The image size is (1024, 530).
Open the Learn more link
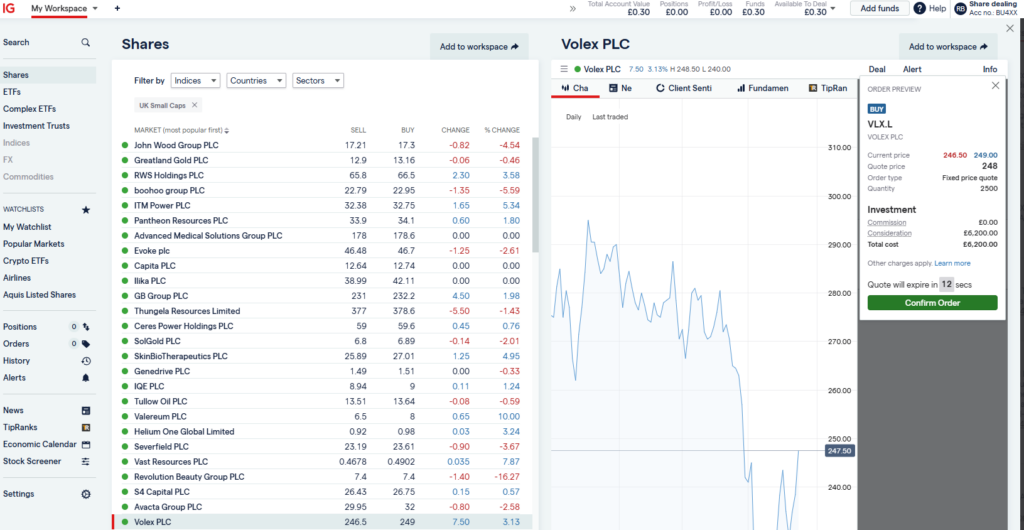(x=952, y=264)
